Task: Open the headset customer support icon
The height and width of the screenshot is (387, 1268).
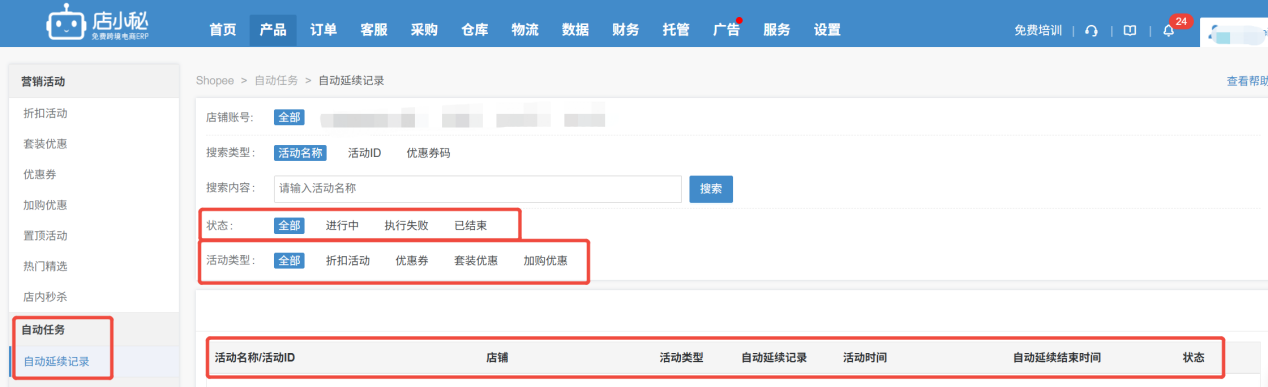Action: [x=1091, y=30]
